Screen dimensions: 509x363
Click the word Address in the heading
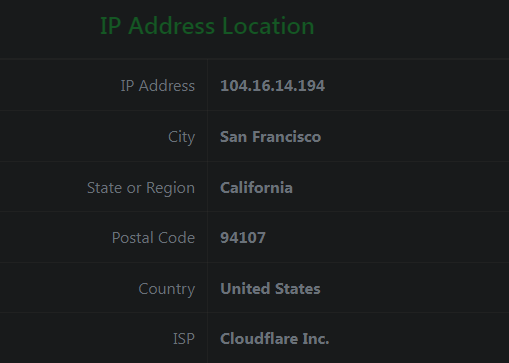pos(171,26)
